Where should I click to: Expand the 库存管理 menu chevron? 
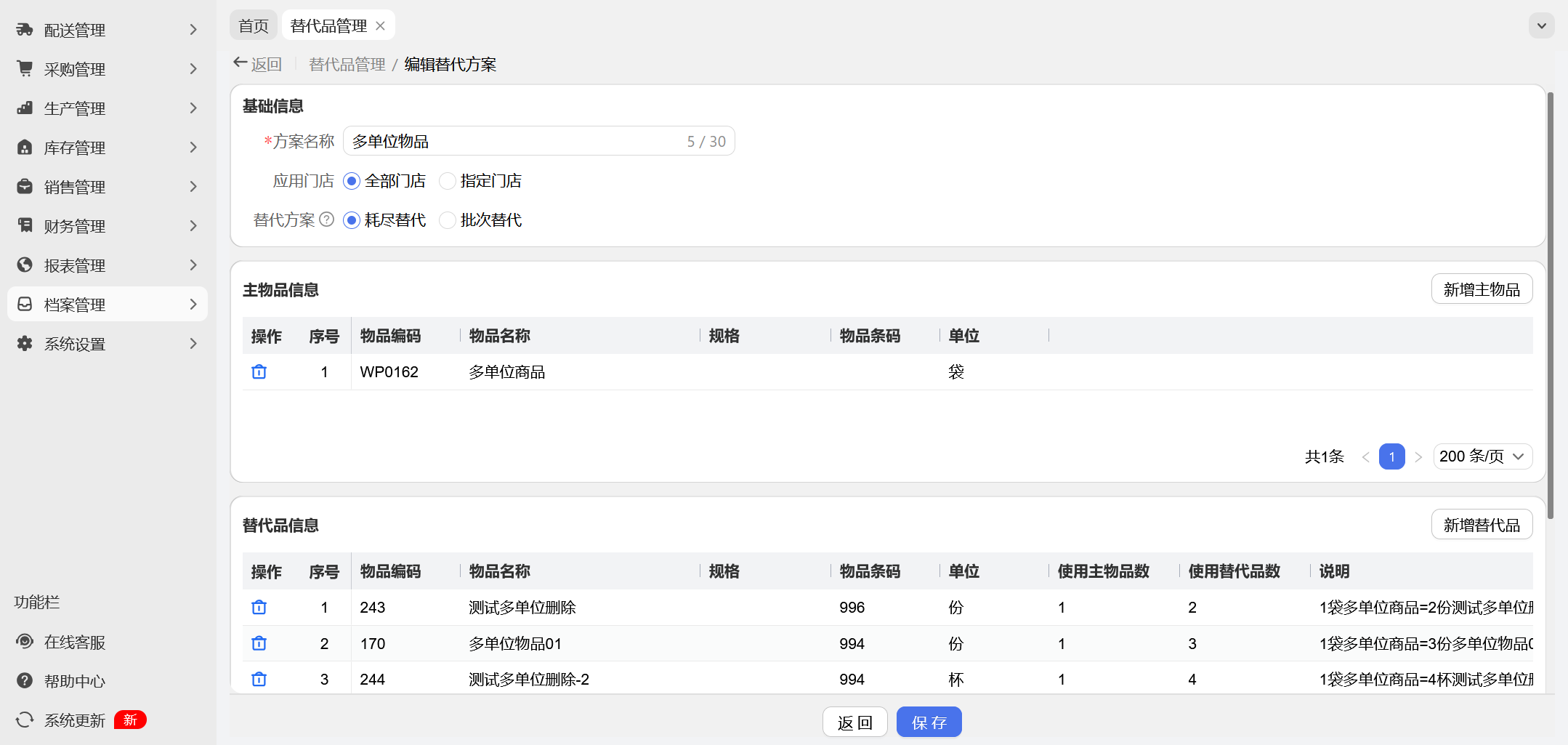(x=193, y=148)
